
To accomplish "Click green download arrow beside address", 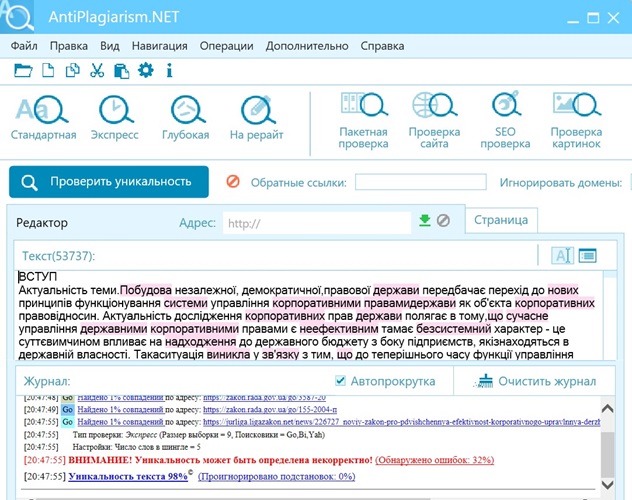I will point(424,221).
